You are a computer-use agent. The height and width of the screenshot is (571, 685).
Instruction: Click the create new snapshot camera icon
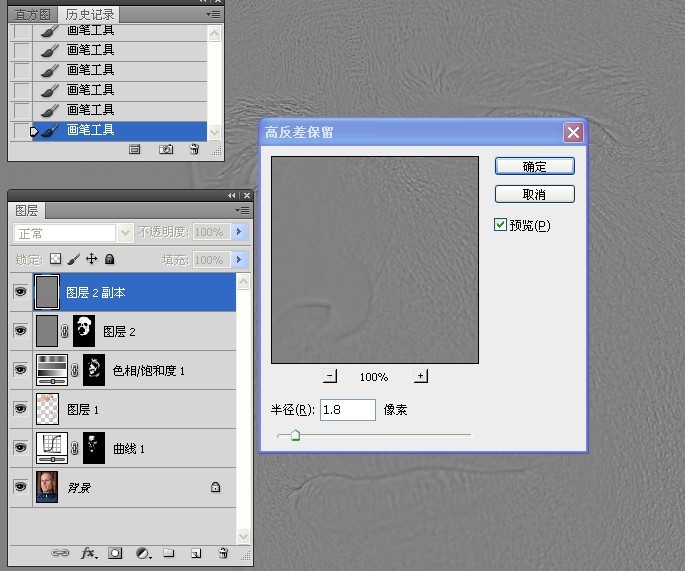point(166,149)
